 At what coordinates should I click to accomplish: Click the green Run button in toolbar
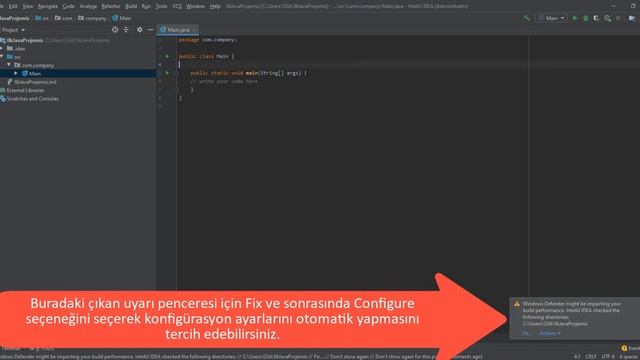coord(575,18)
